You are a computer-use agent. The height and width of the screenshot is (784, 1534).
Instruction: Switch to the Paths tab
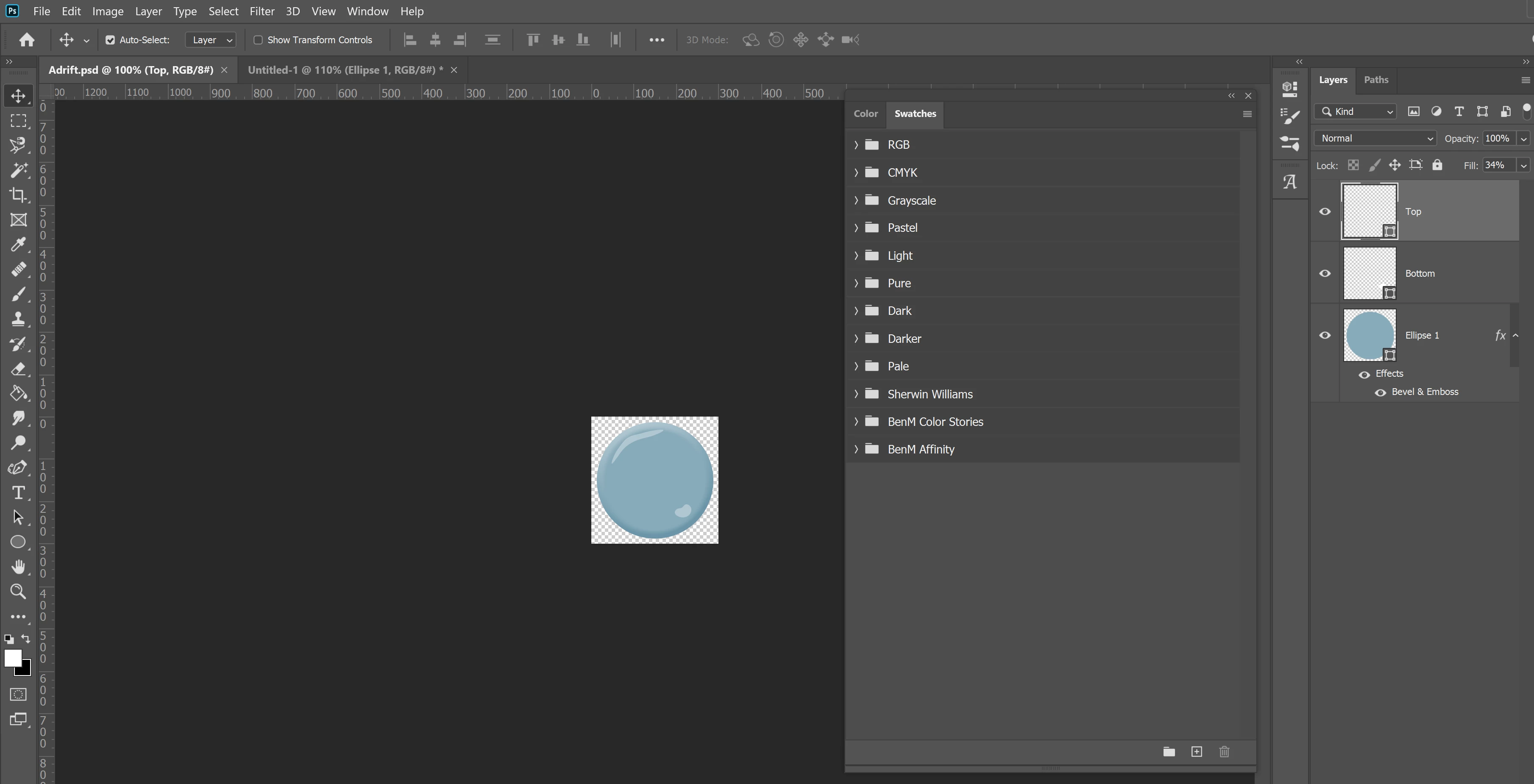click(1375, 80)
